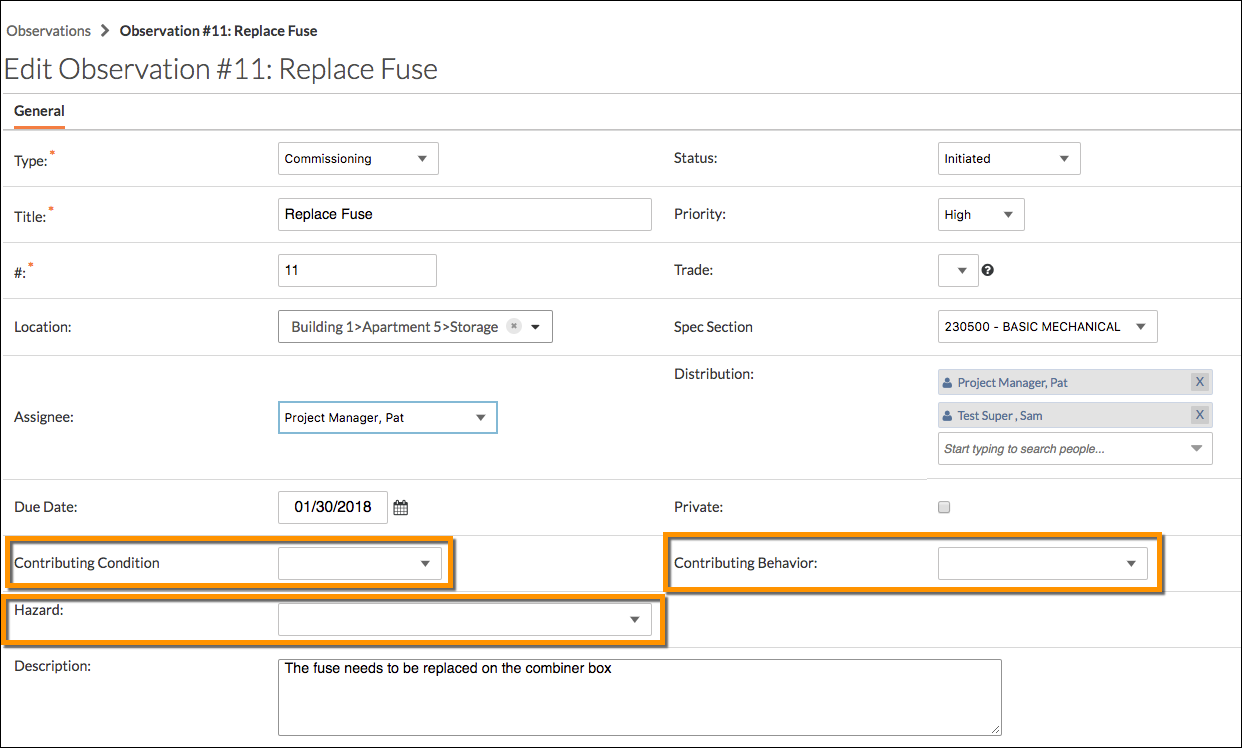1242x748 pixels.
Task: Change the Priority dropdown set to High
Action: pyautogui.click(x=980, y=215)
